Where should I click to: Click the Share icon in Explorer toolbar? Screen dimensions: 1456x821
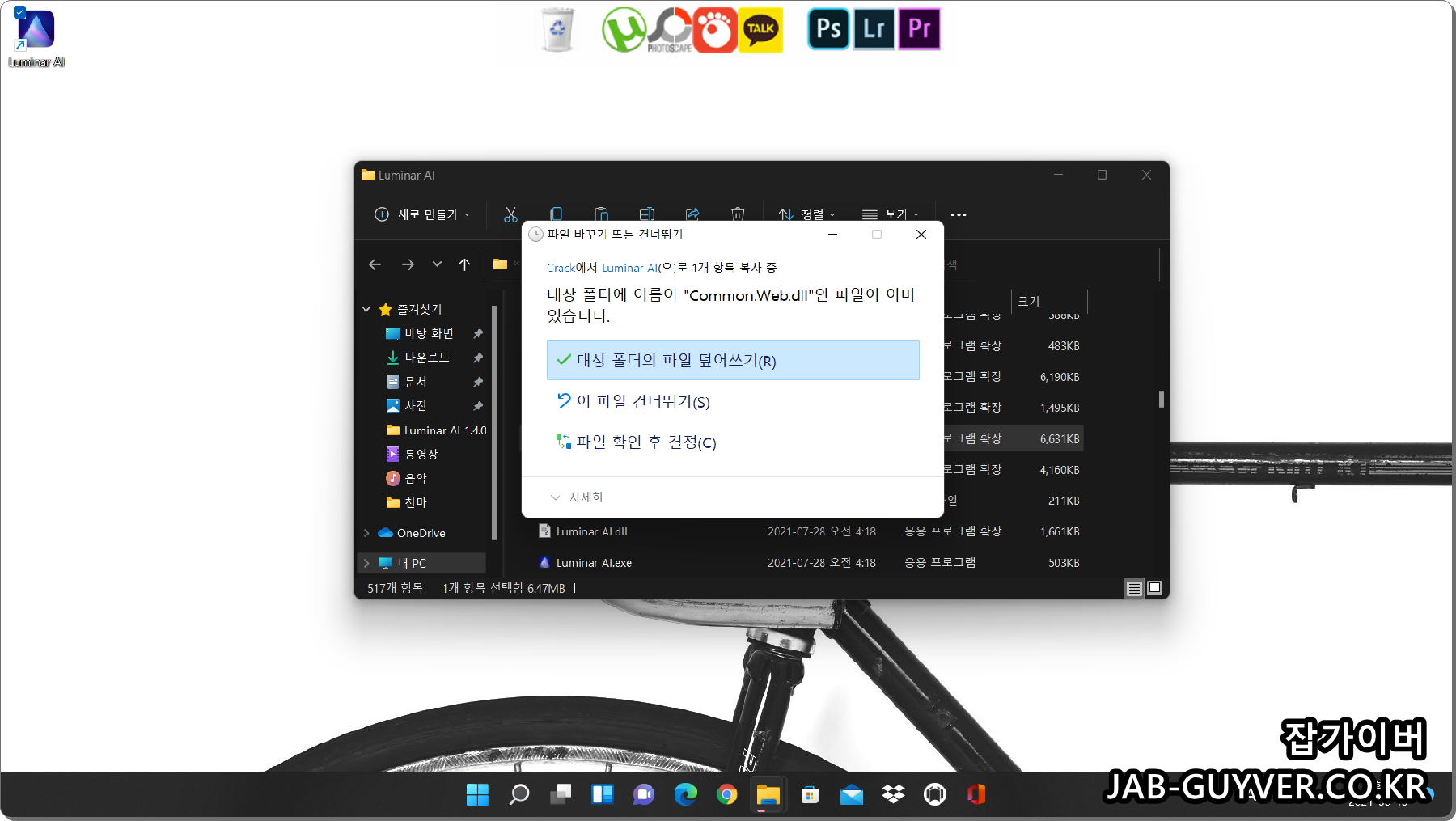coord(692,214)
